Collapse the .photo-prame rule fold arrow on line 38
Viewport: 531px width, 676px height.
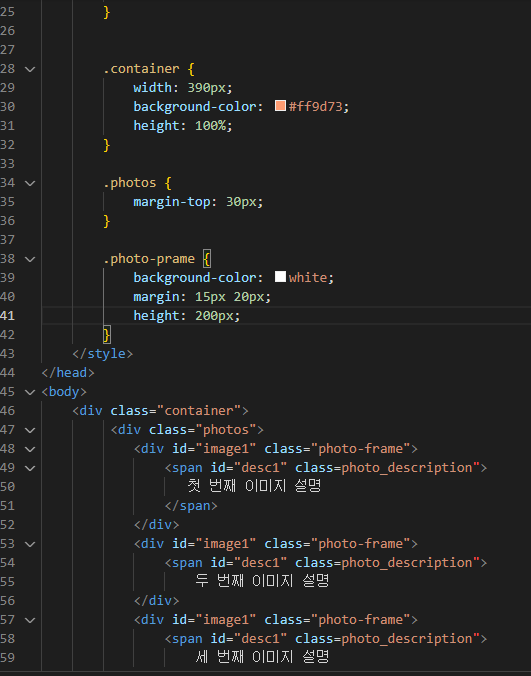point(30,259)
